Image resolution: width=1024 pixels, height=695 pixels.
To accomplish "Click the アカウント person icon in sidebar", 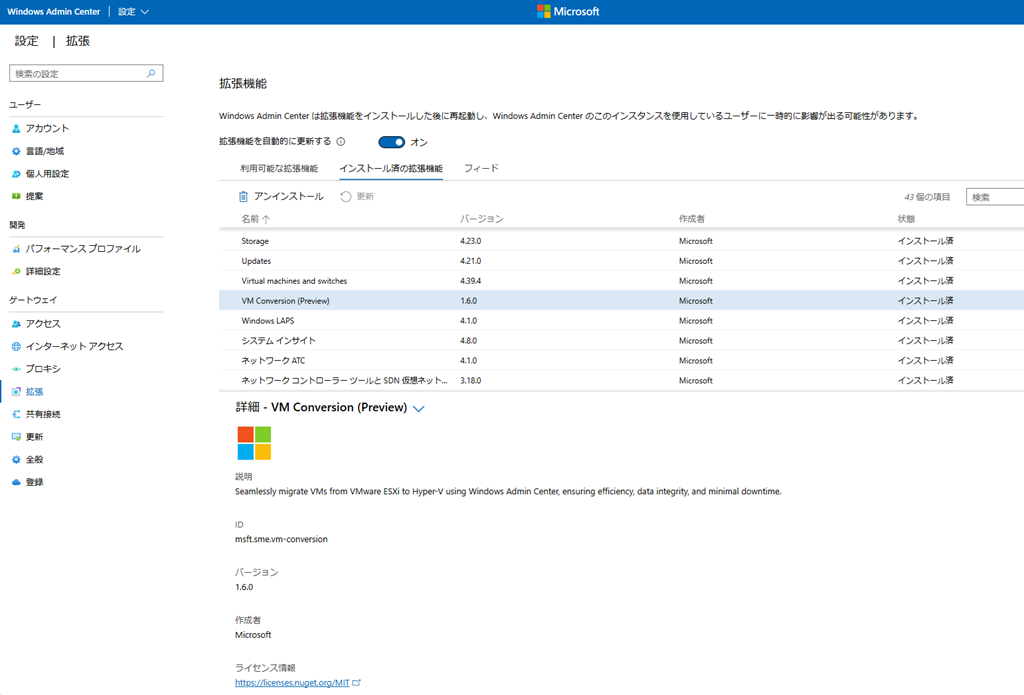I will click(16, 129).
